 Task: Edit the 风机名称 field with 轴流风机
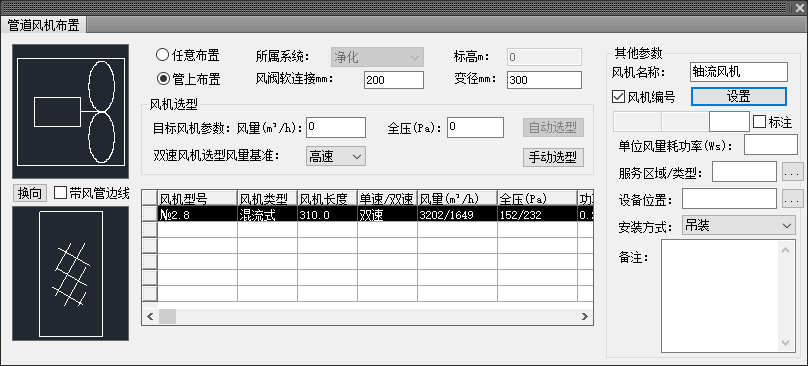[x=738, y=72]
